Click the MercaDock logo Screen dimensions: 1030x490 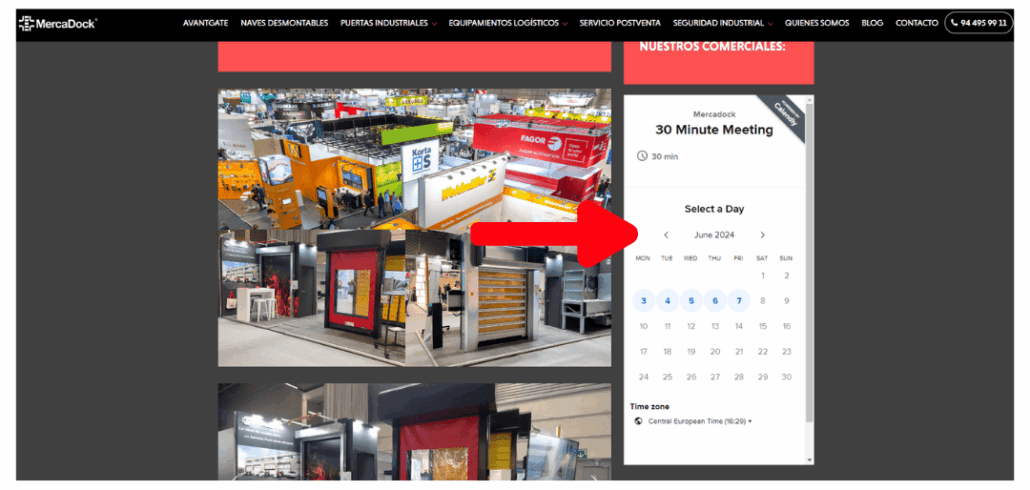[57, 23]
